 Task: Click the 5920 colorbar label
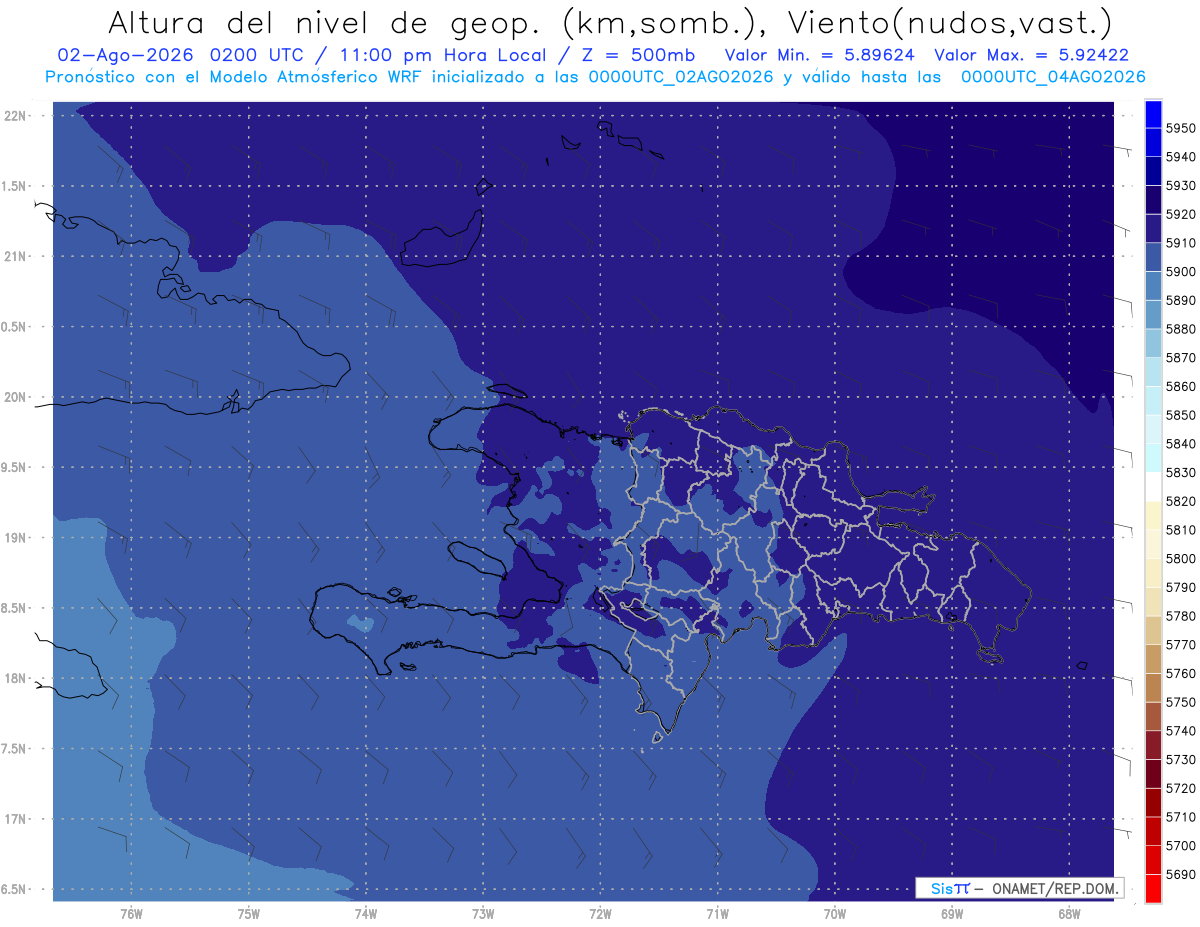pyautogui.click(x=1181, y=215)
